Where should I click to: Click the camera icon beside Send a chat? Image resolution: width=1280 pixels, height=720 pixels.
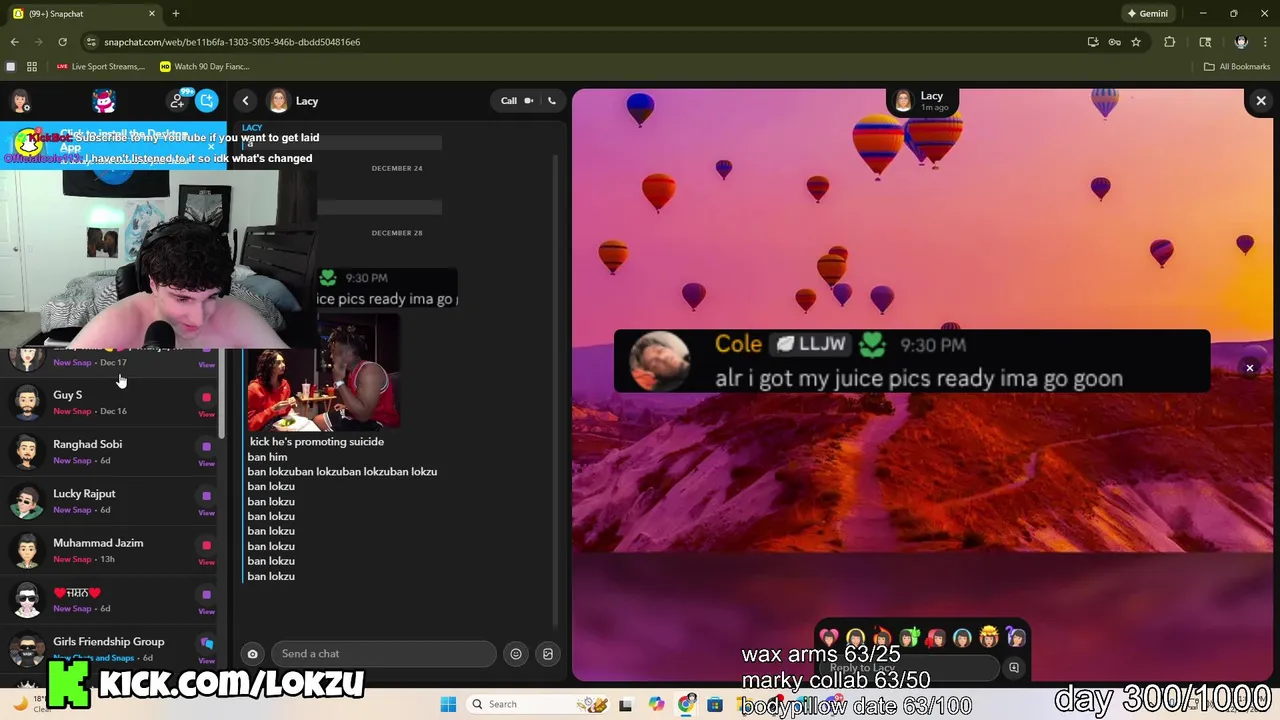click(x=252, y=654)
